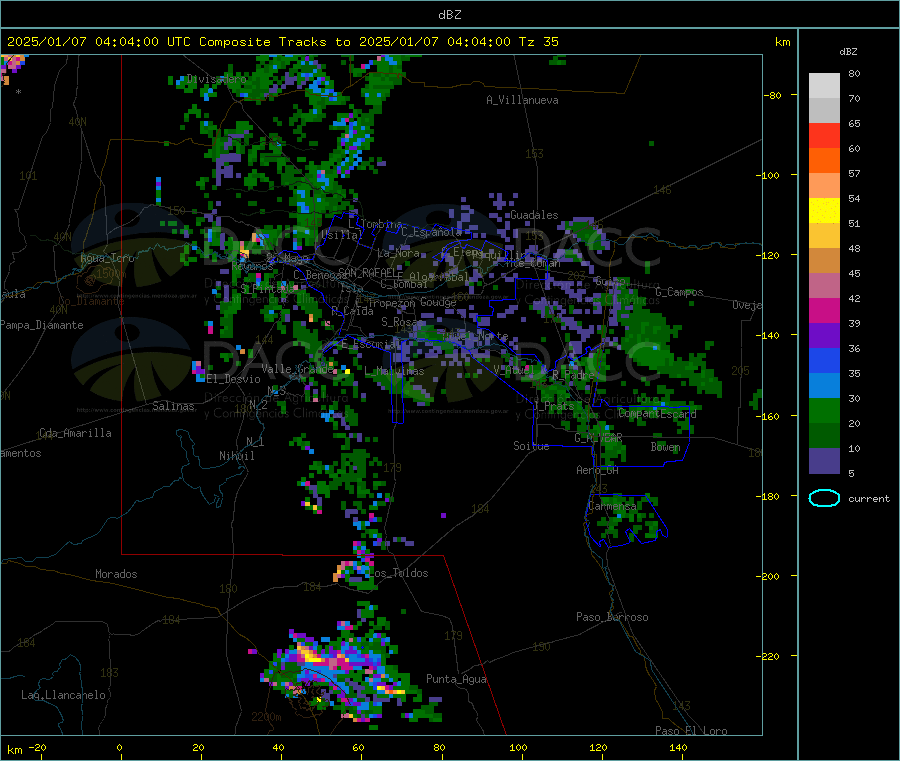Click the -80 km vertical axis tick
900x761 pixels.
[773, 95]
